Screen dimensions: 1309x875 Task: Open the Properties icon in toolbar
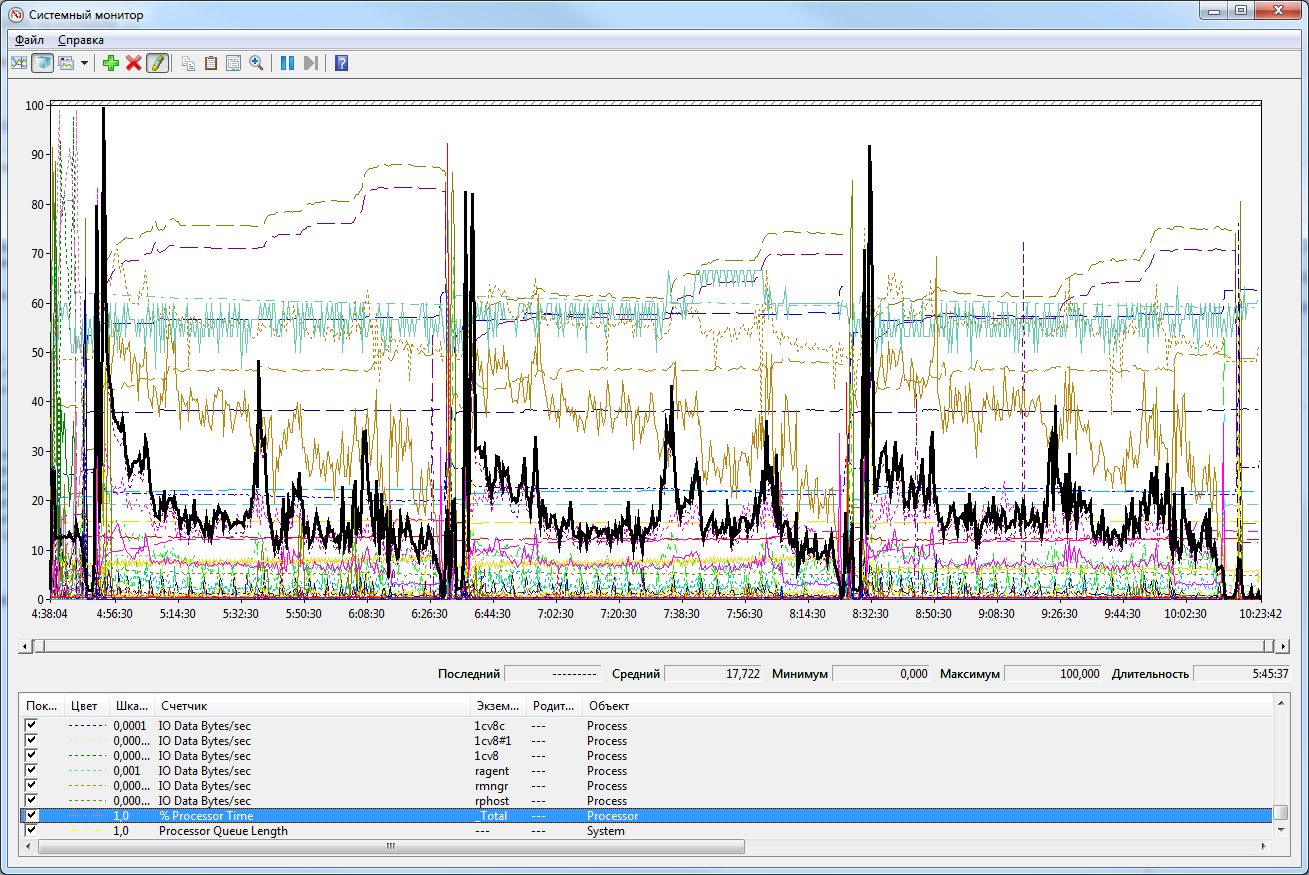233,63
